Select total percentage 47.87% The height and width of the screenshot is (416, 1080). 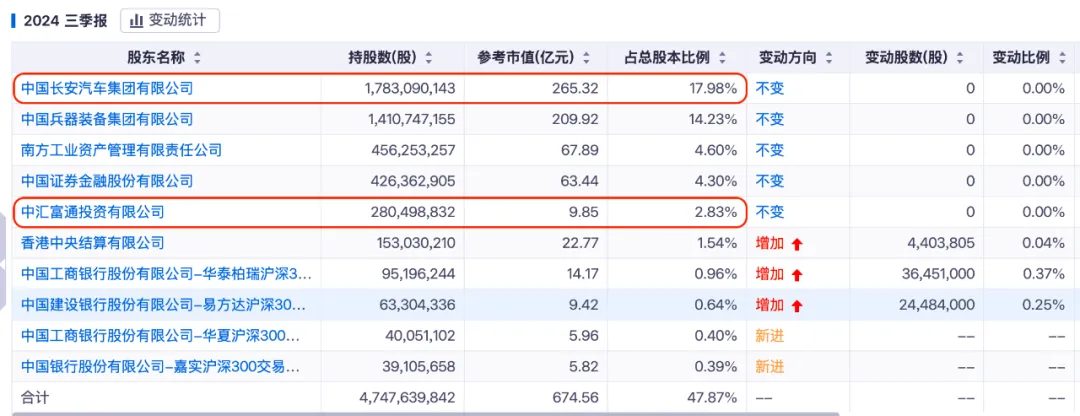click(x=713, y=397)
